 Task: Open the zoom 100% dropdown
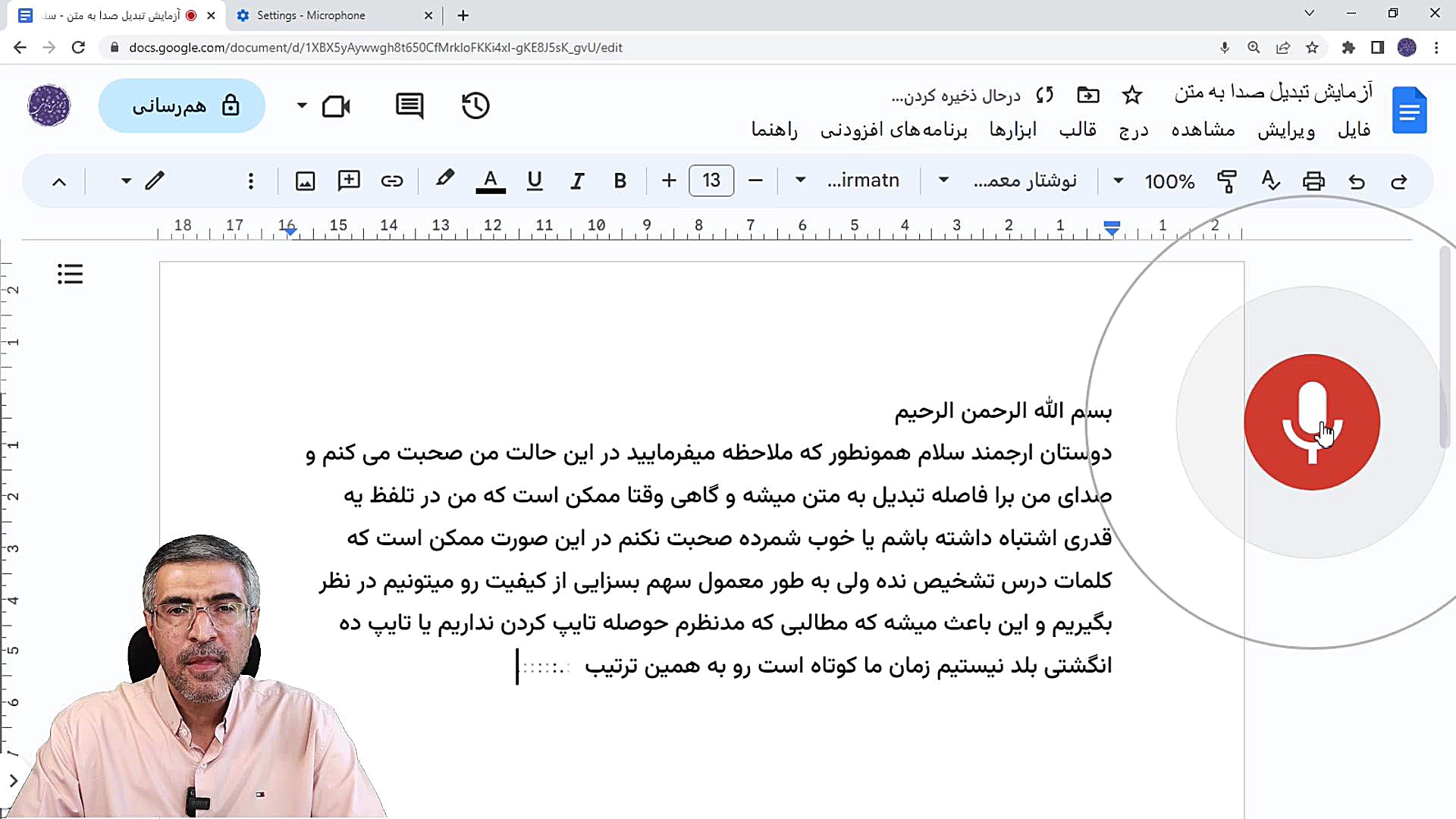1118,180
